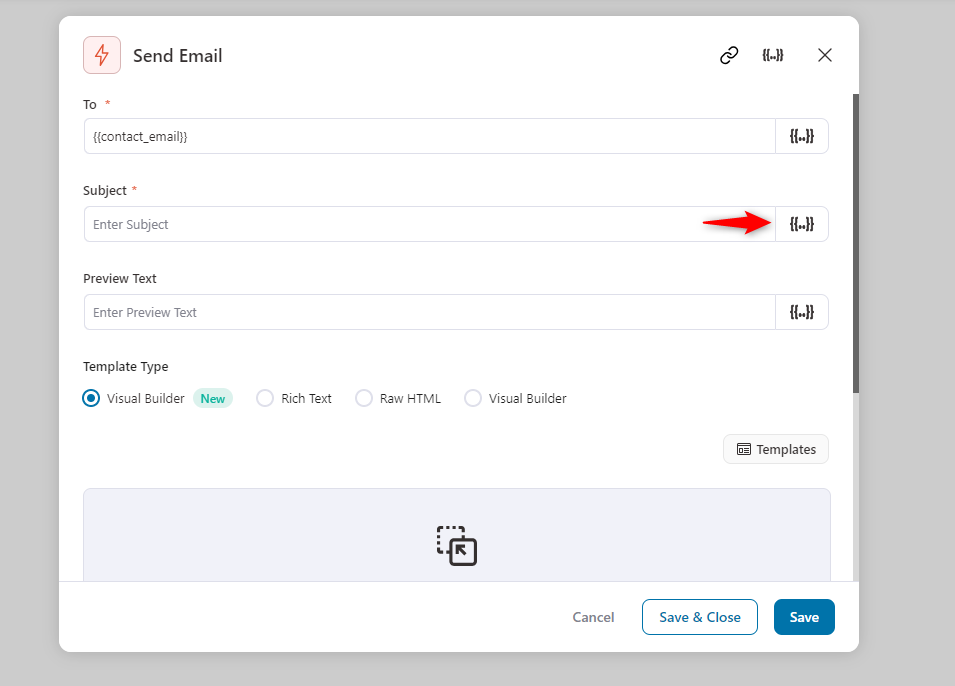
Task: Click the Send Email title text
Action: tap(177, 56)
